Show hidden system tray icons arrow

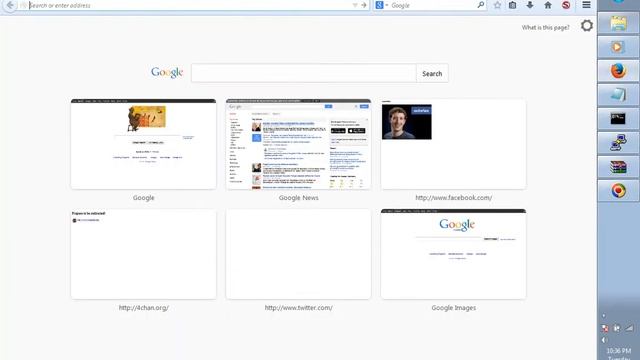[x=604, y=316]
